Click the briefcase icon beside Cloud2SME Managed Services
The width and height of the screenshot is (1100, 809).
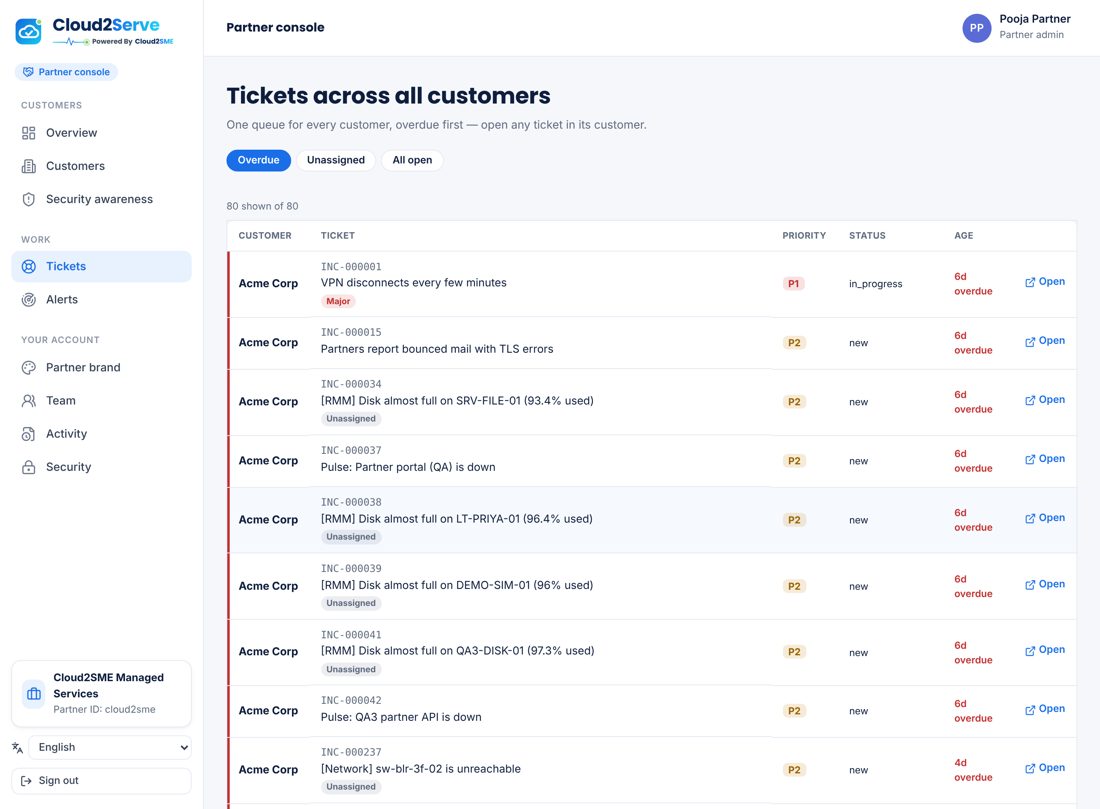tap(34, 694)
